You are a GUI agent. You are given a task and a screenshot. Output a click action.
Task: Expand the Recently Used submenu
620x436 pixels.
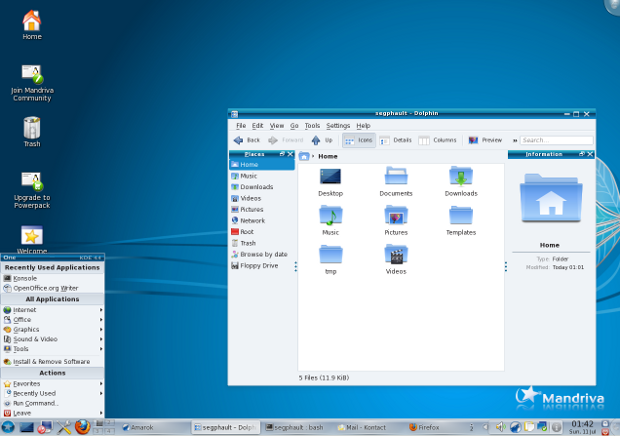coord(53,393)
